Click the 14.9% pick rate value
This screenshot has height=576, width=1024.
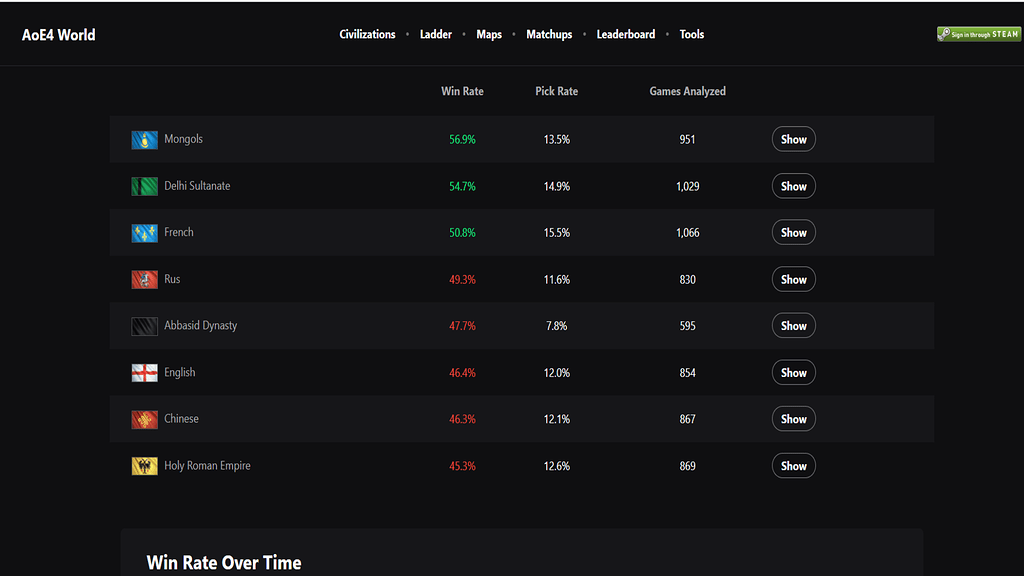pos(556,187)
